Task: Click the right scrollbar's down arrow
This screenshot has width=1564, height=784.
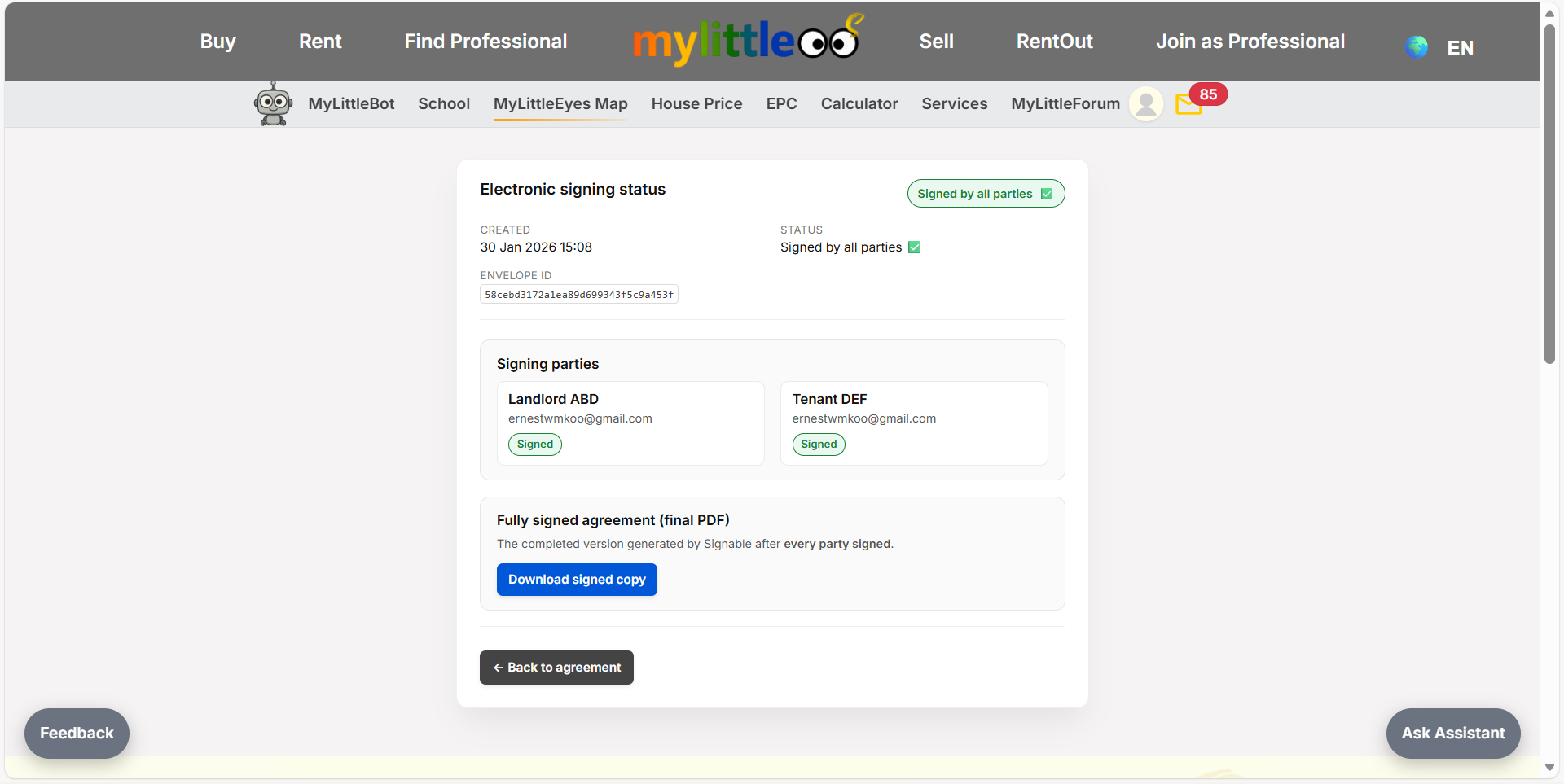Action: pyautogui.click(x=1550, y=768)
